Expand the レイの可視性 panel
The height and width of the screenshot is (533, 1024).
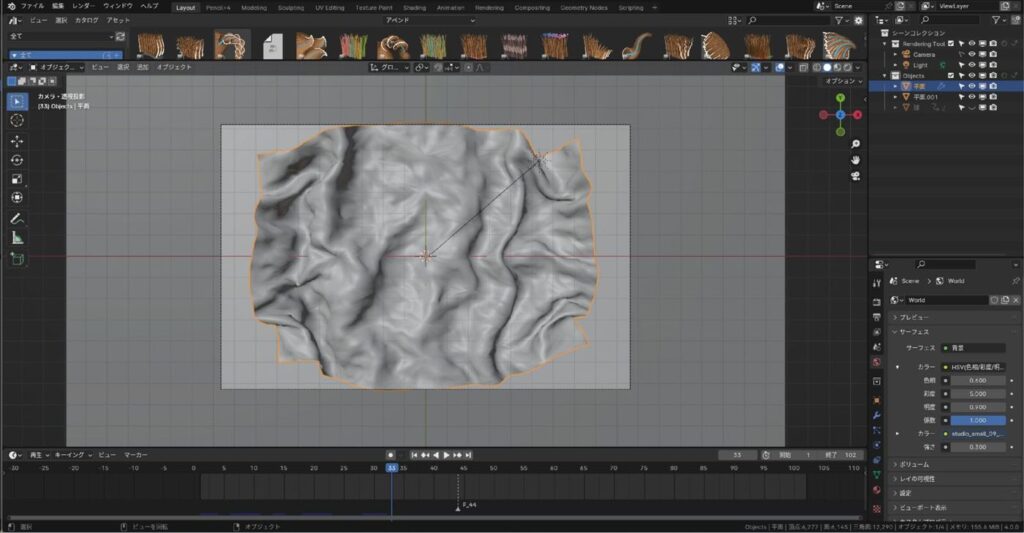point(917,479)
